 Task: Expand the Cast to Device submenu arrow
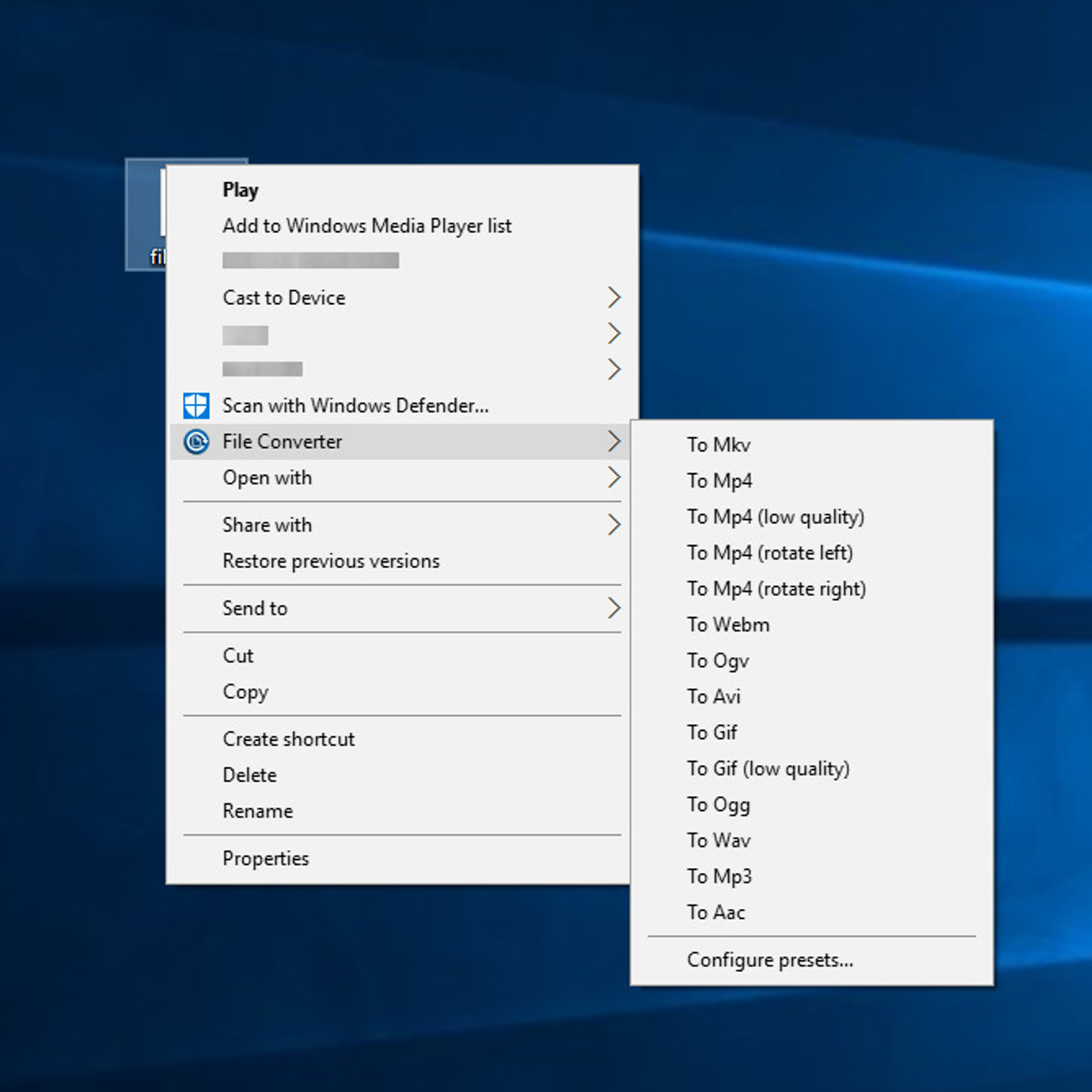tap(614, 298)
